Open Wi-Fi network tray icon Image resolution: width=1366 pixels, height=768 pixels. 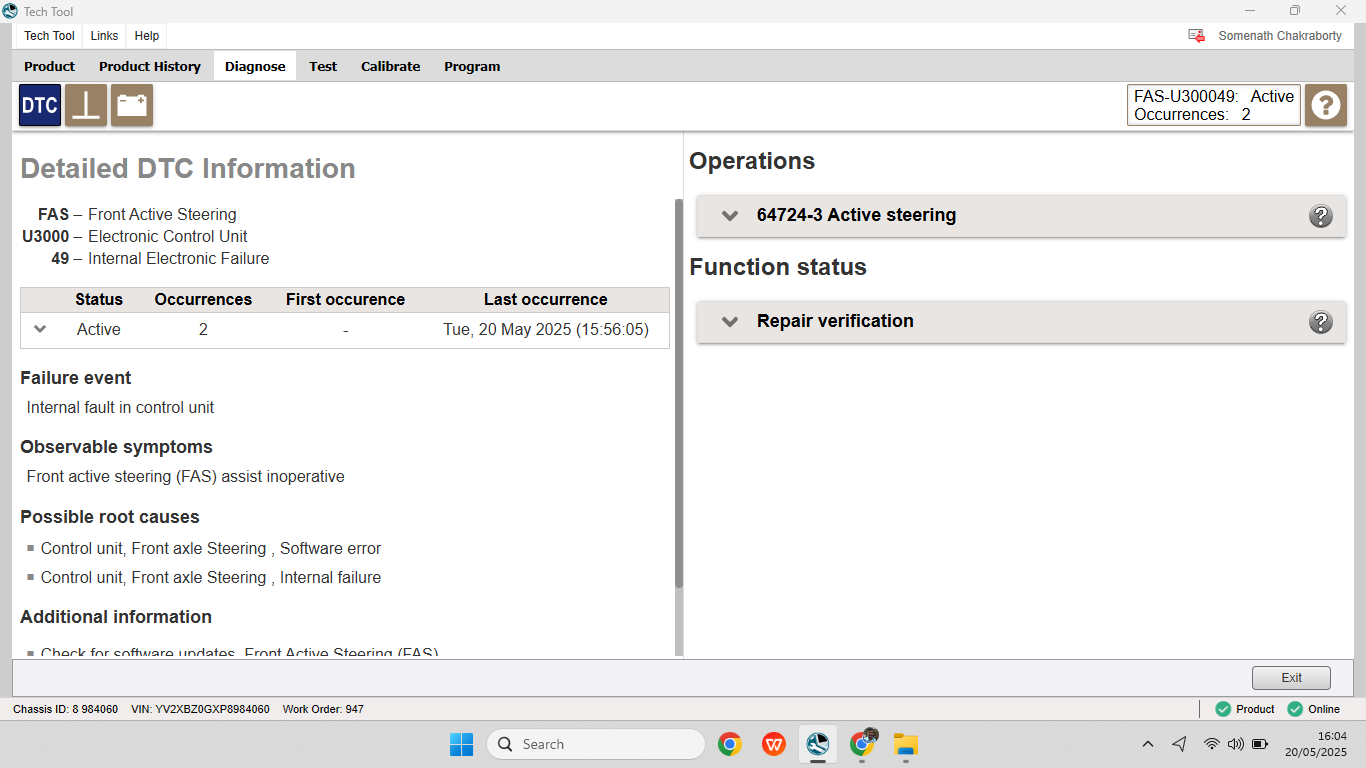(x=1211, y=744)
